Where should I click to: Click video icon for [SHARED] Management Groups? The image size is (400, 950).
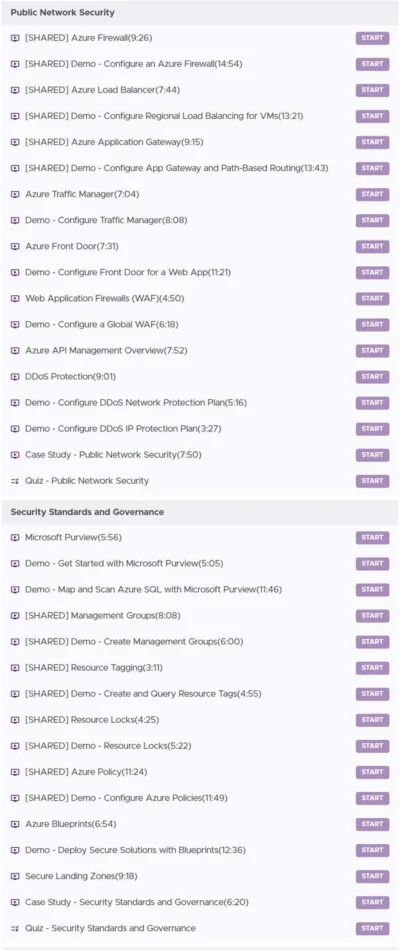tap(15, 616)
